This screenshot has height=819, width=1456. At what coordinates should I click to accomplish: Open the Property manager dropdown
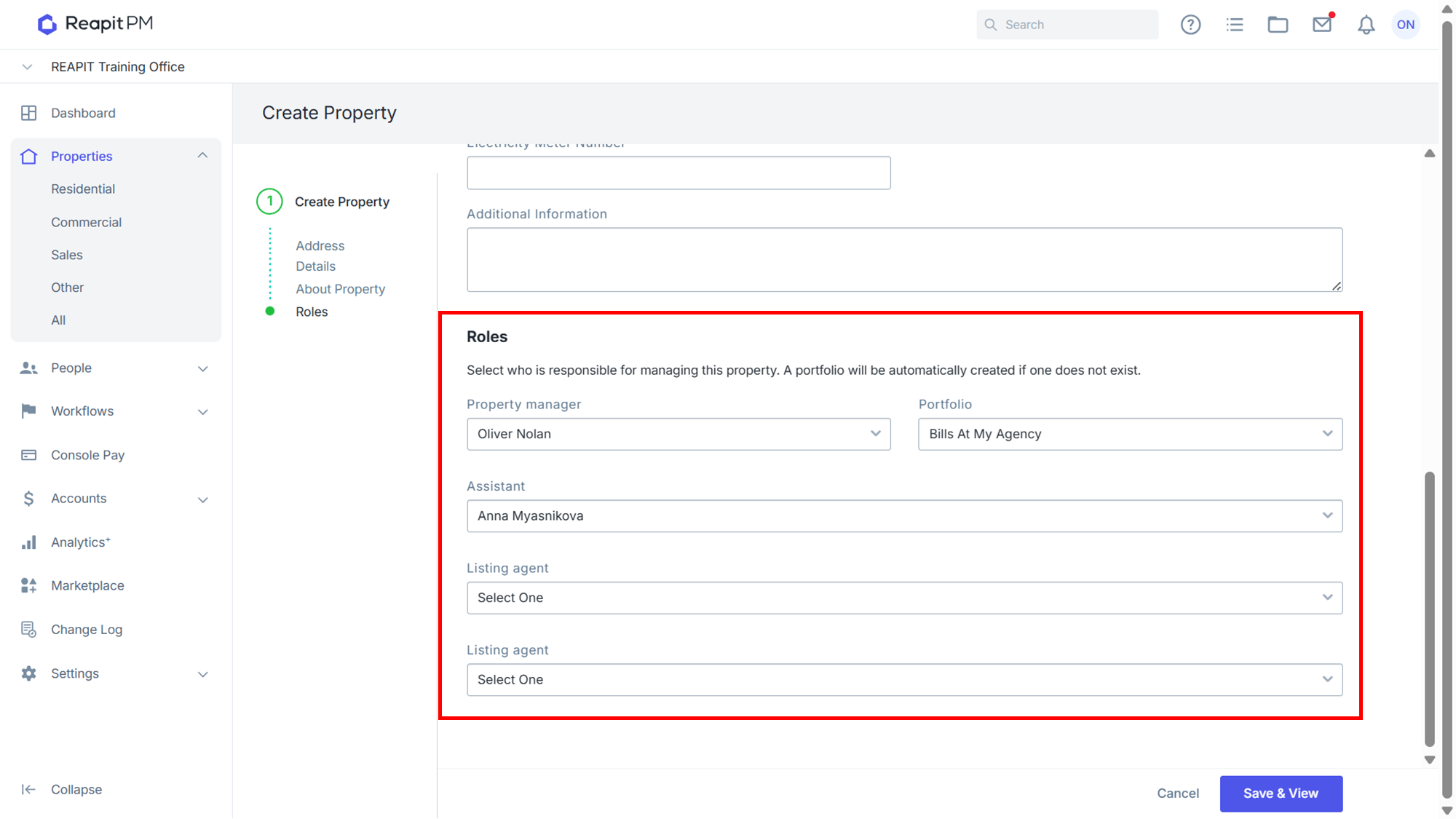point(678,434)
